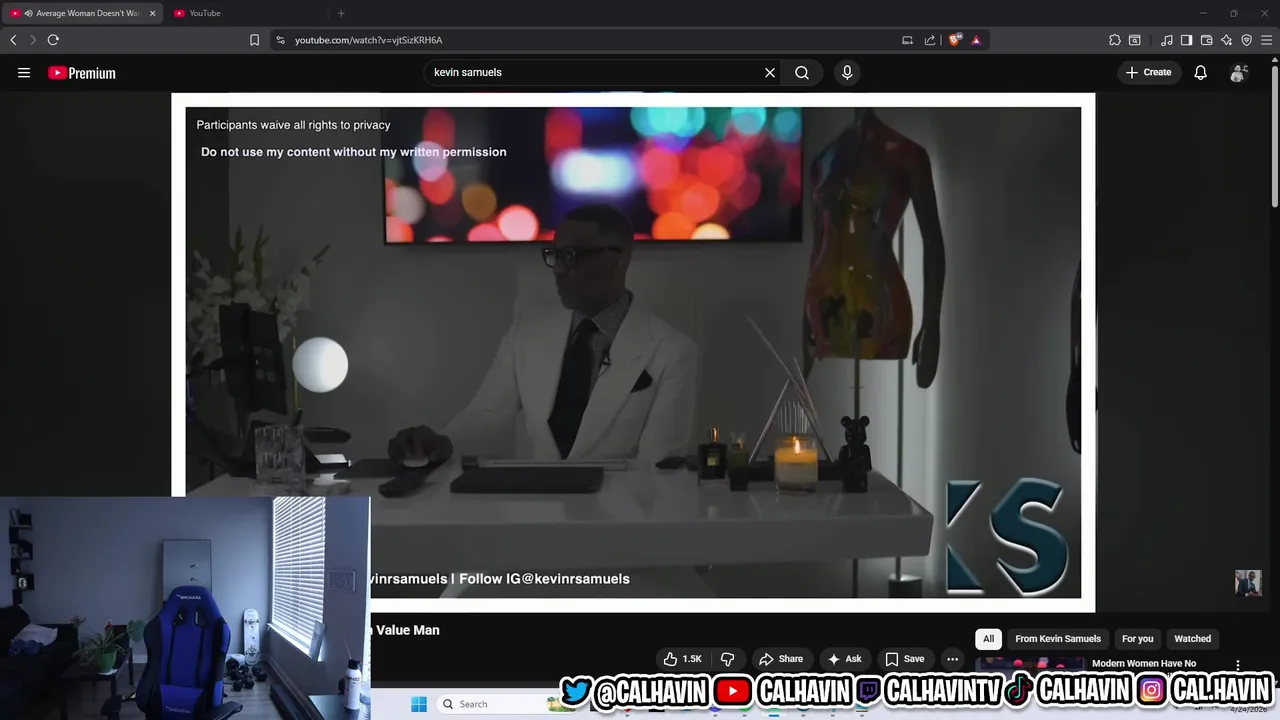
Task: Open the account avatar menu
Action: [x=1238, y=73]
